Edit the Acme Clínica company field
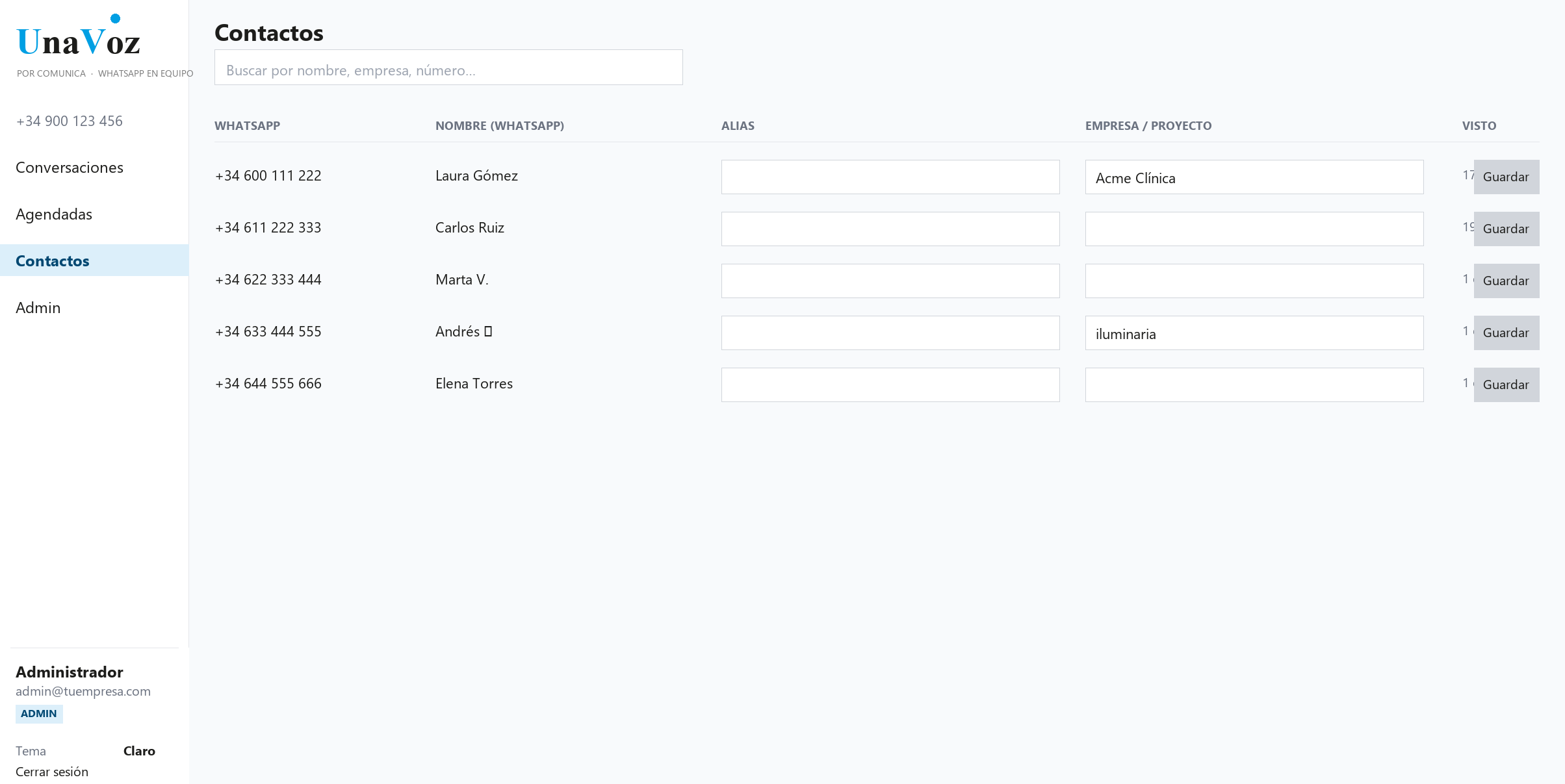The height and width of the screenshot is (784, 1565). coord(1254,177)
